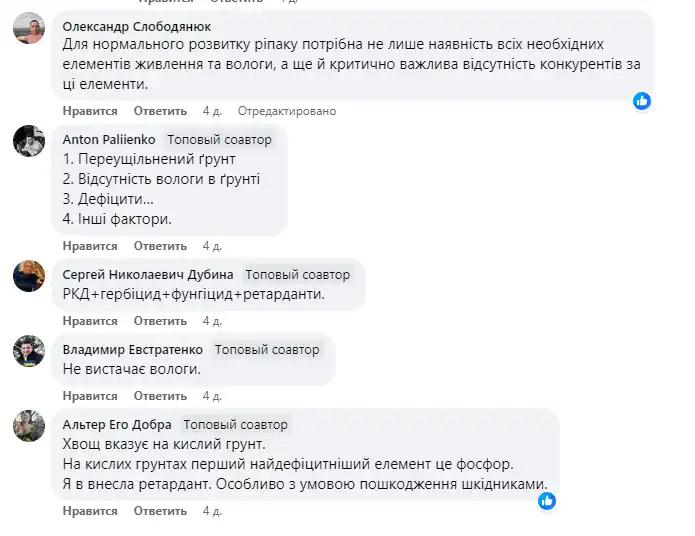Viewport: 695px width, 536px height.
Task: Click Anton Paliienko's avatar
Action: point(29,141)
